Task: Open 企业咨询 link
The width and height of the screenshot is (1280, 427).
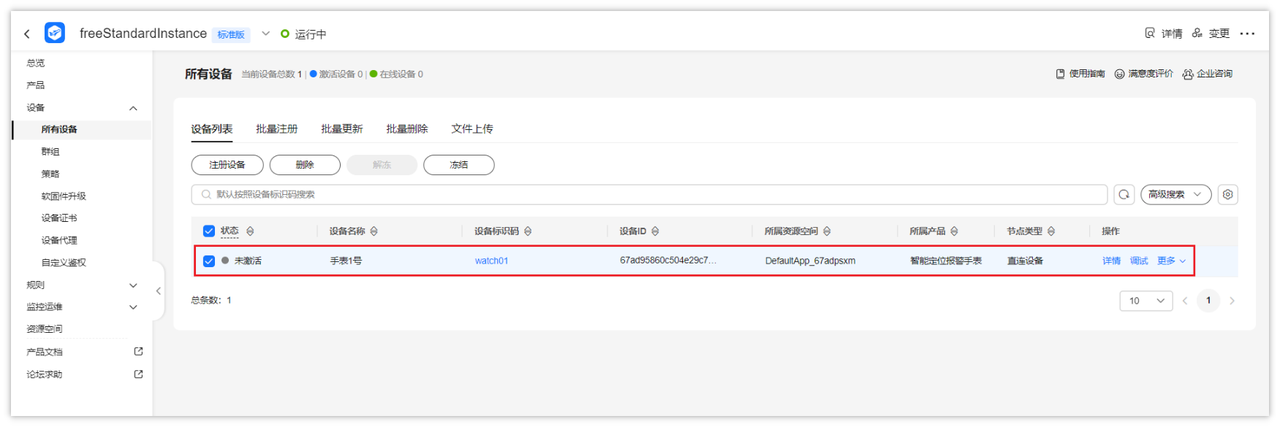Action: click(x=1207, y=74)
